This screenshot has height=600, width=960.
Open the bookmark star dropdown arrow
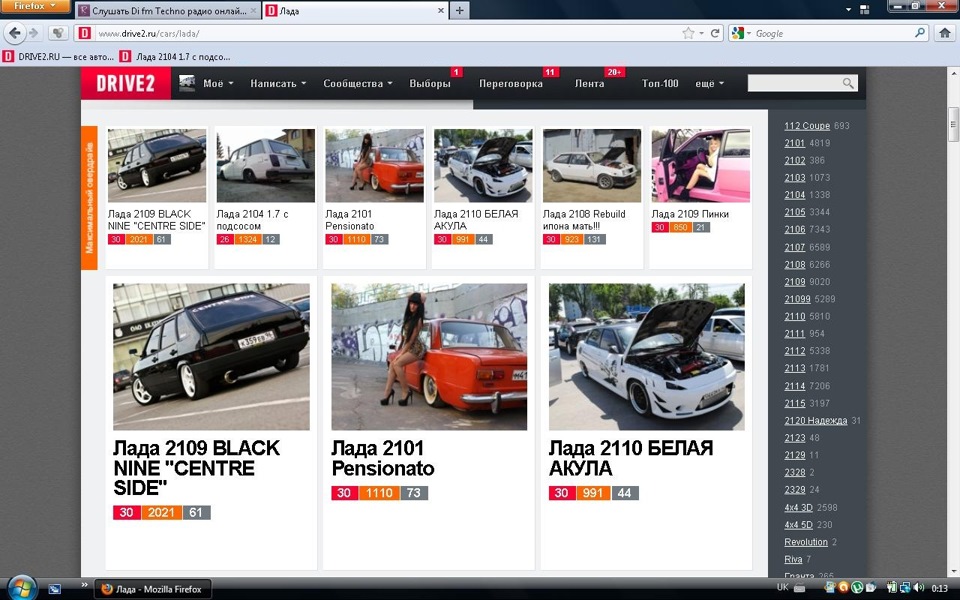point(701,33)
